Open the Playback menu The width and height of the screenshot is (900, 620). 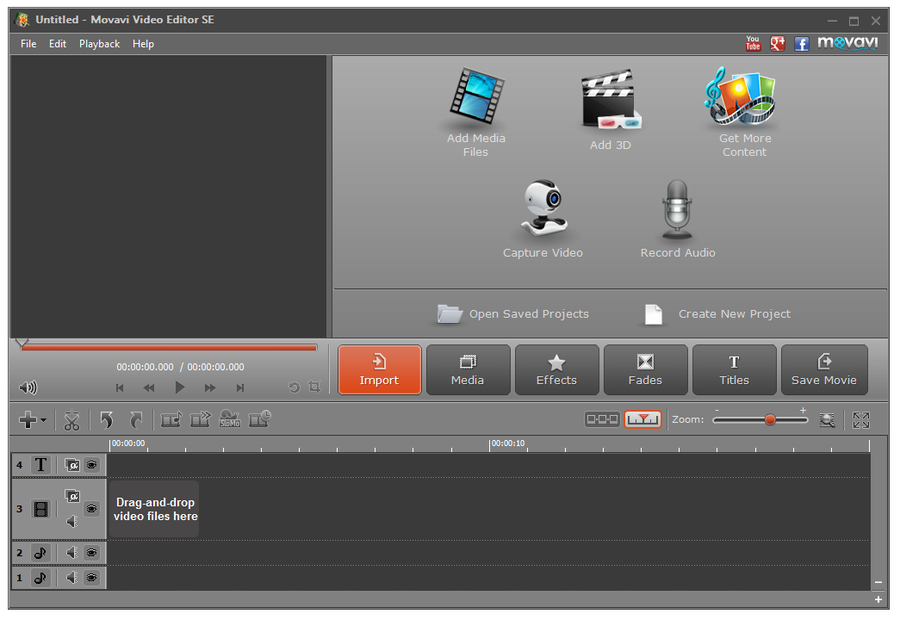(99, 44)
